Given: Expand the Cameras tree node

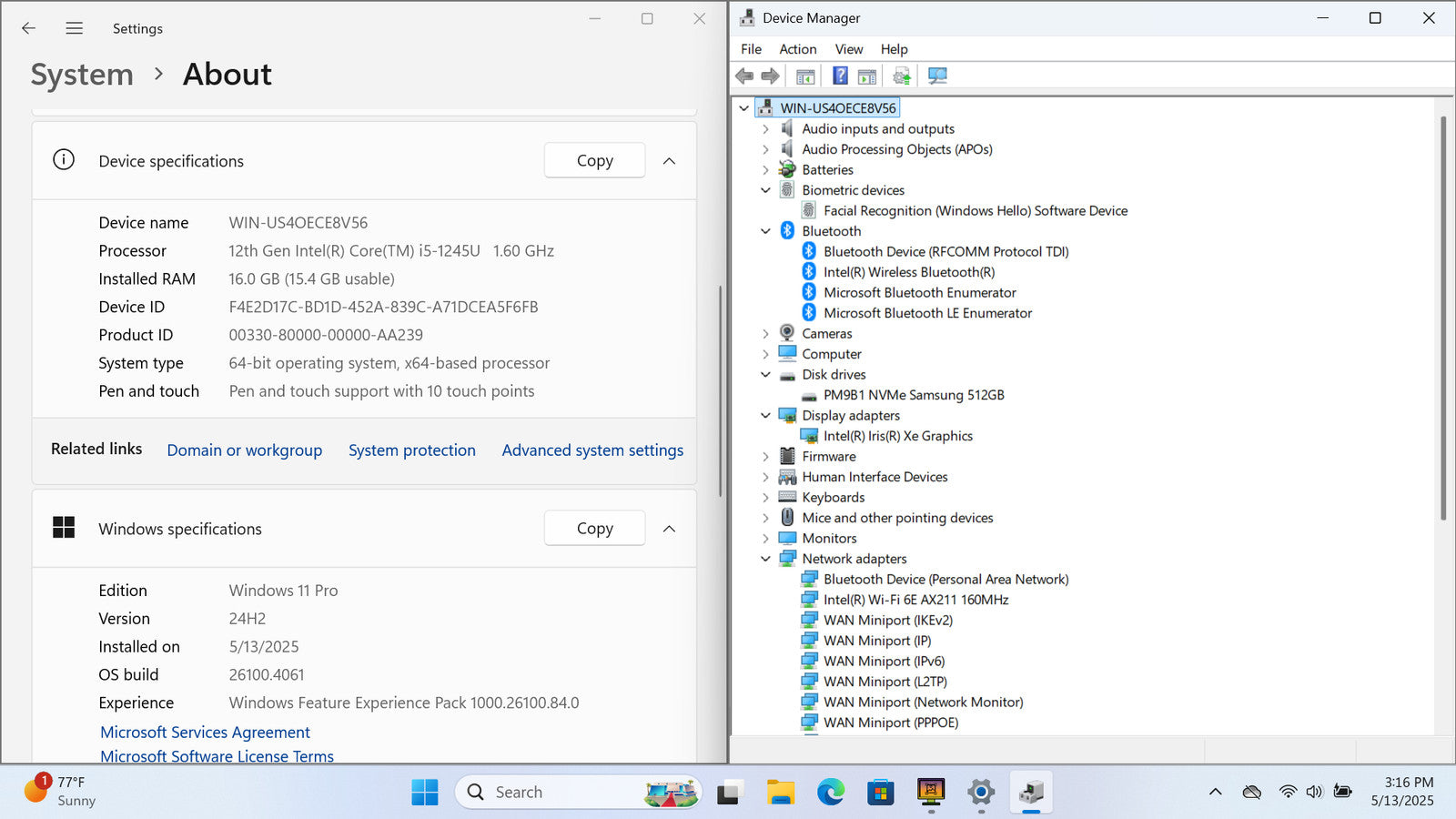Looking at the screenshot, I should [x=765, y=334].
